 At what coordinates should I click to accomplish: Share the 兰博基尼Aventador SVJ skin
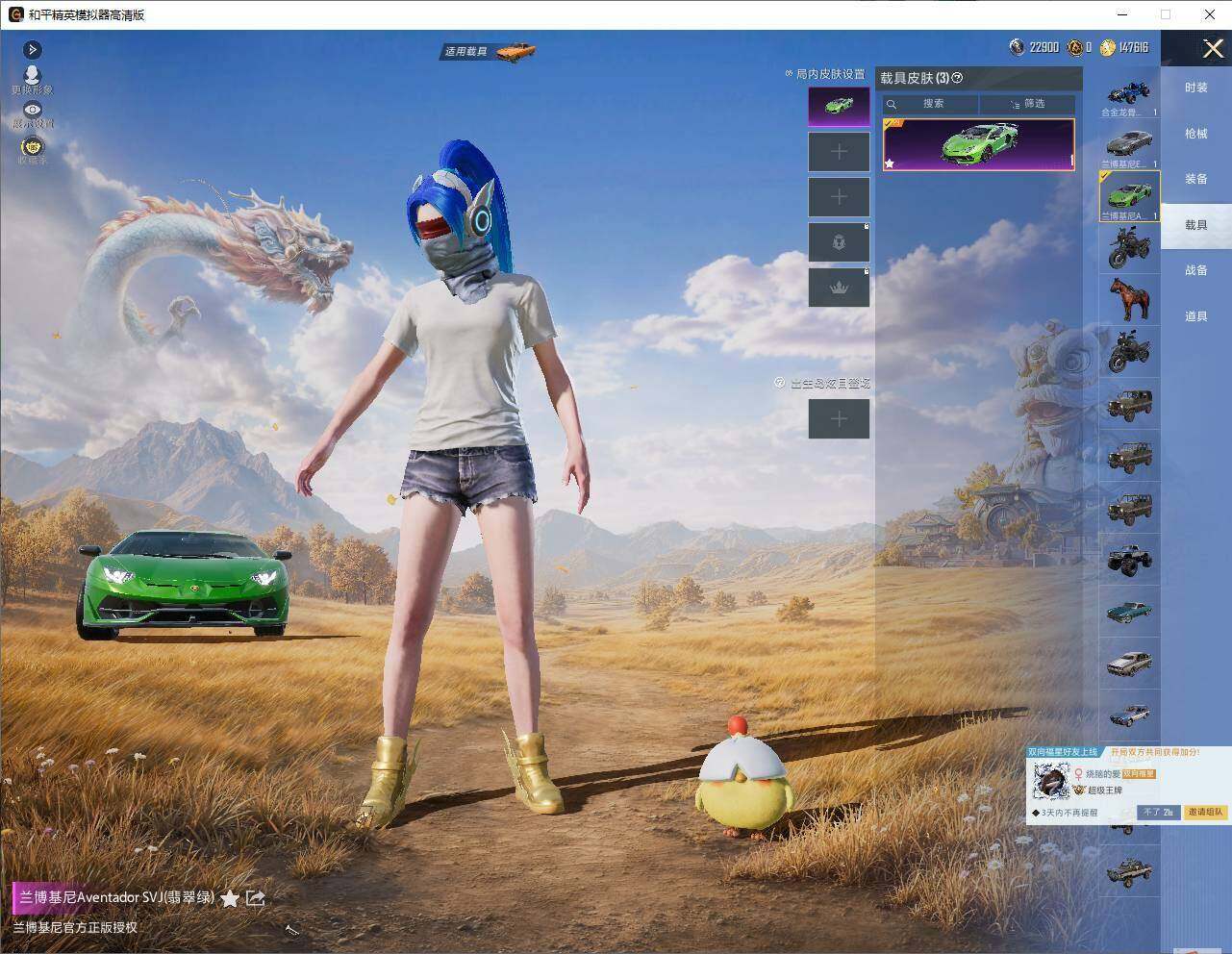(x=256, y=897)
